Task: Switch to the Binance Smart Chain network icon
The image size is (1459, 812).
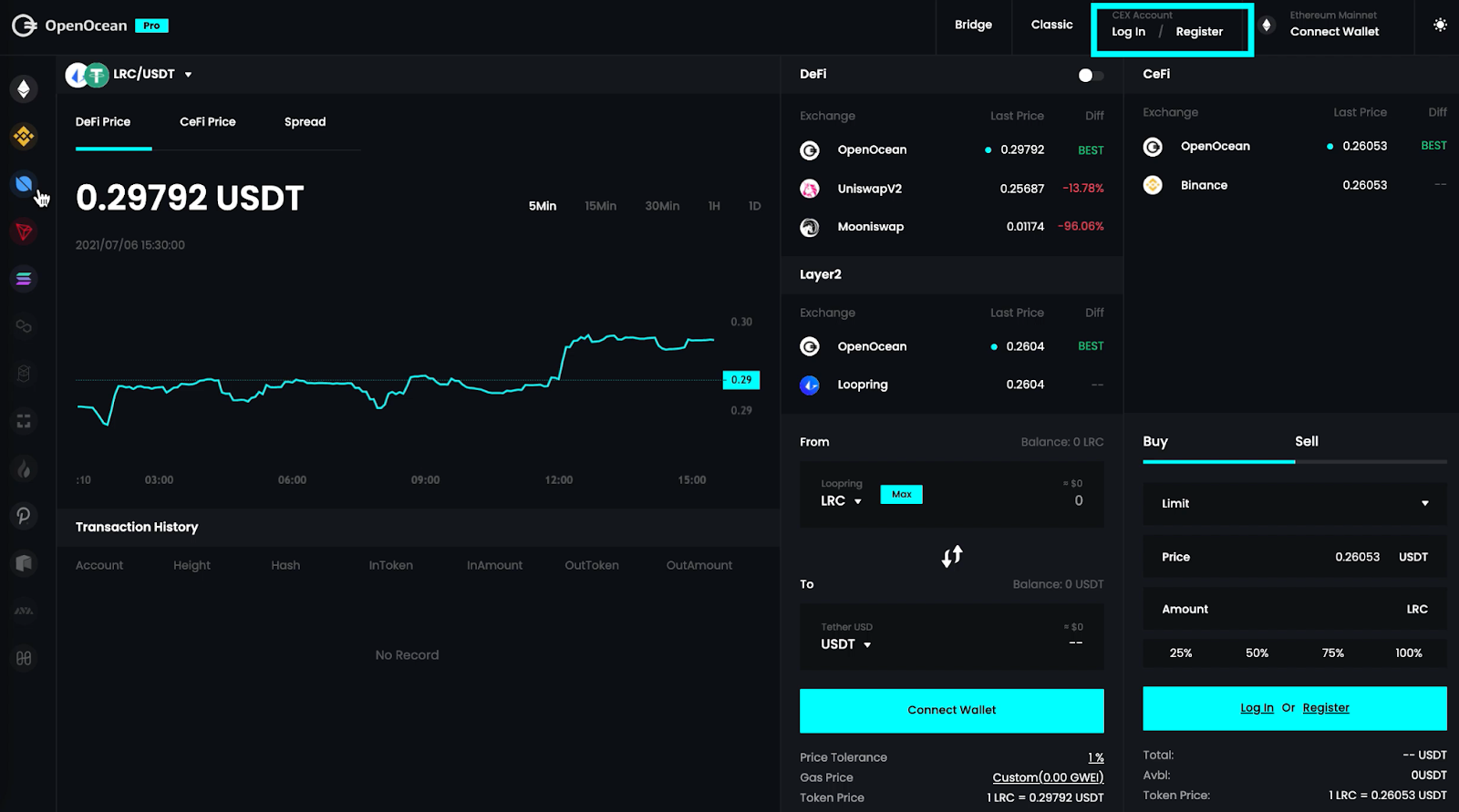Action: click(x=24, y=137)
